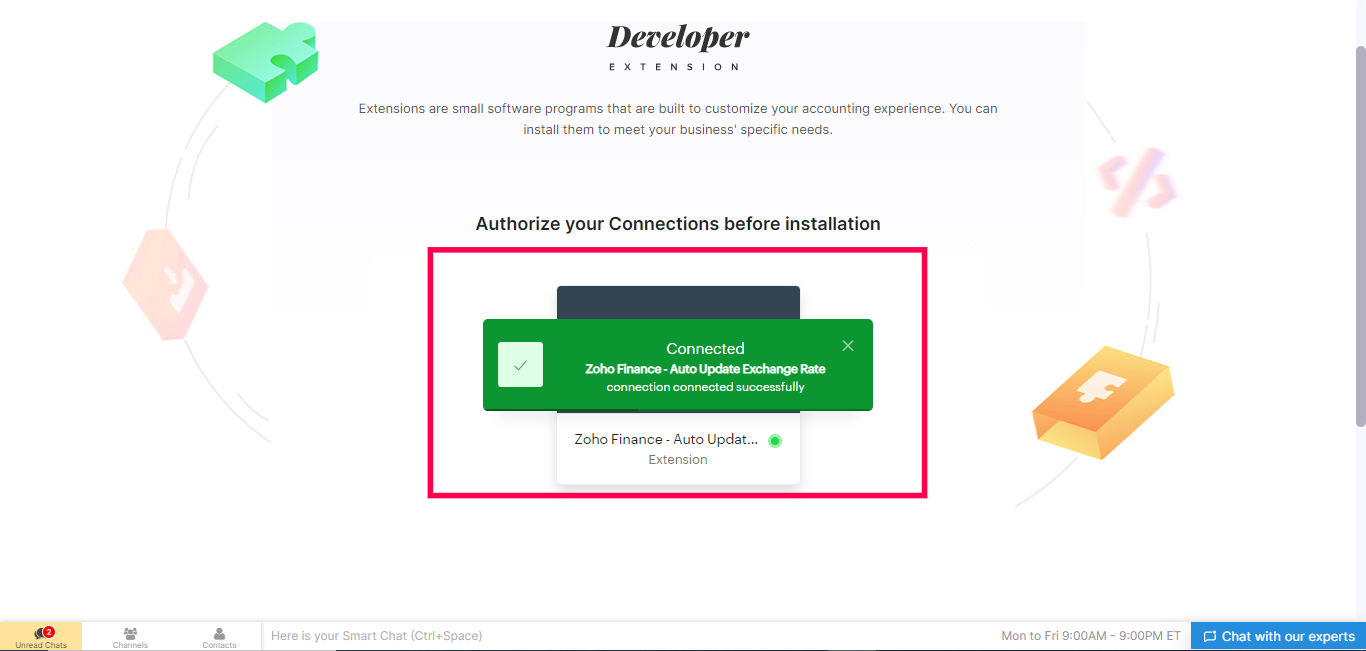Click the page vertical scrollbar
Image resolution: width=1366 pixels, height=651 pixels.
(x=1360, y=236)
